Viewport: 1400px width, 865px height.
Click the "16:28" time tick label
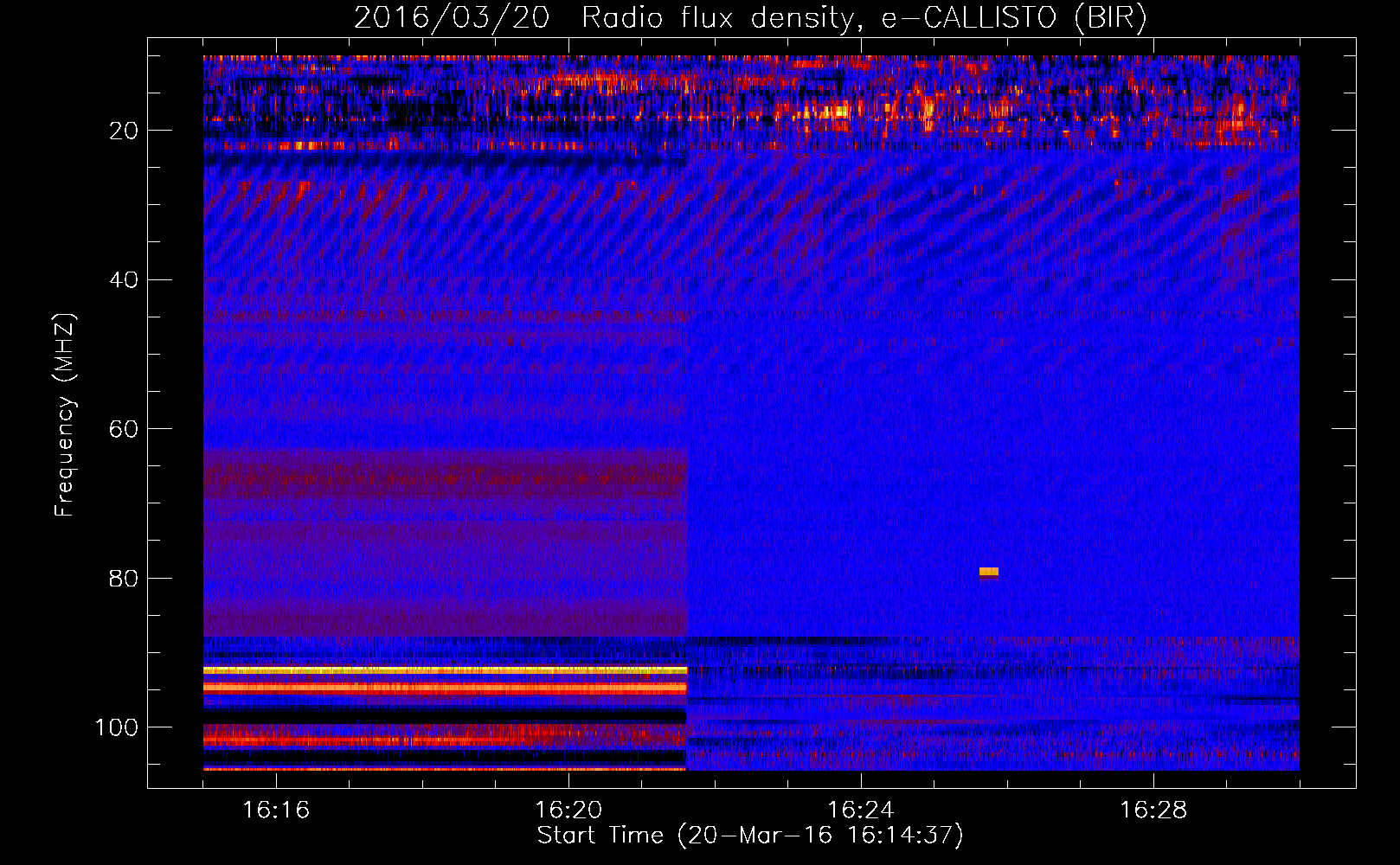pos(1153,811)
